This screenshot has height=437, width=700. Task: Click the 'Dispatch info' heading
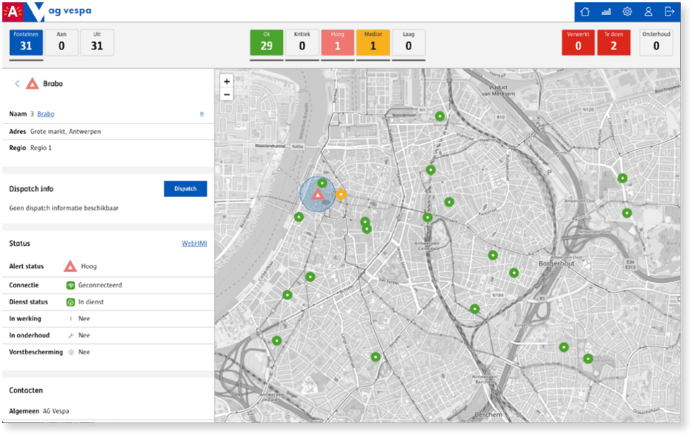click(31, 189)
